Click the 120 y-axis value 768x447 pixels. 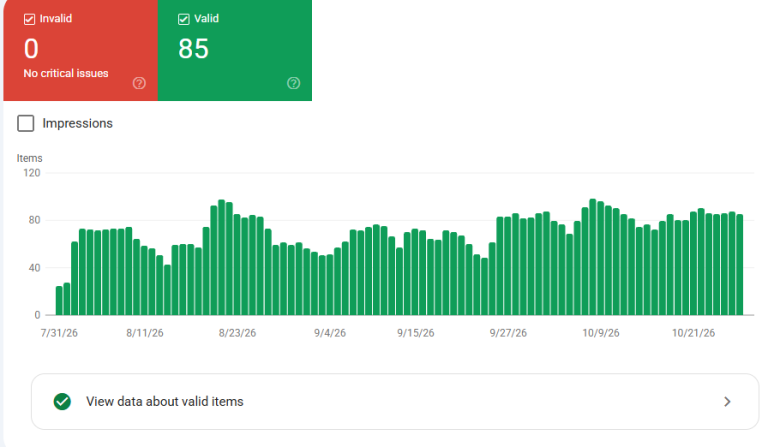click(32, 173)
